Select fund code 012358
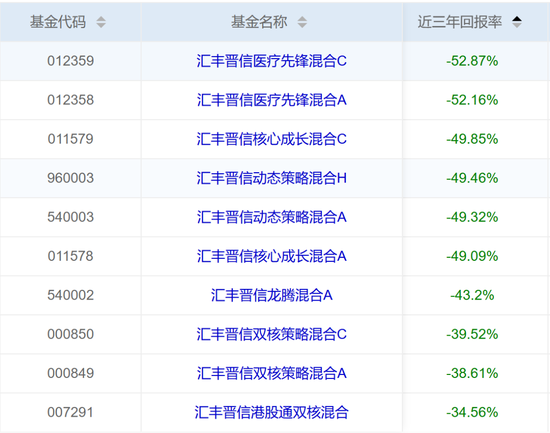The width and height of the screenshot is (550, 433). click(71, 100)
